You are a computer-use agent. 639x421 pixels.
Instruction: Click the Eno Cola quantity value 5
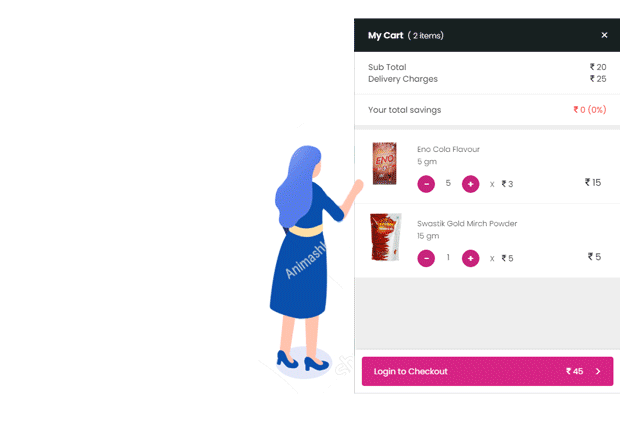[448, 183]
